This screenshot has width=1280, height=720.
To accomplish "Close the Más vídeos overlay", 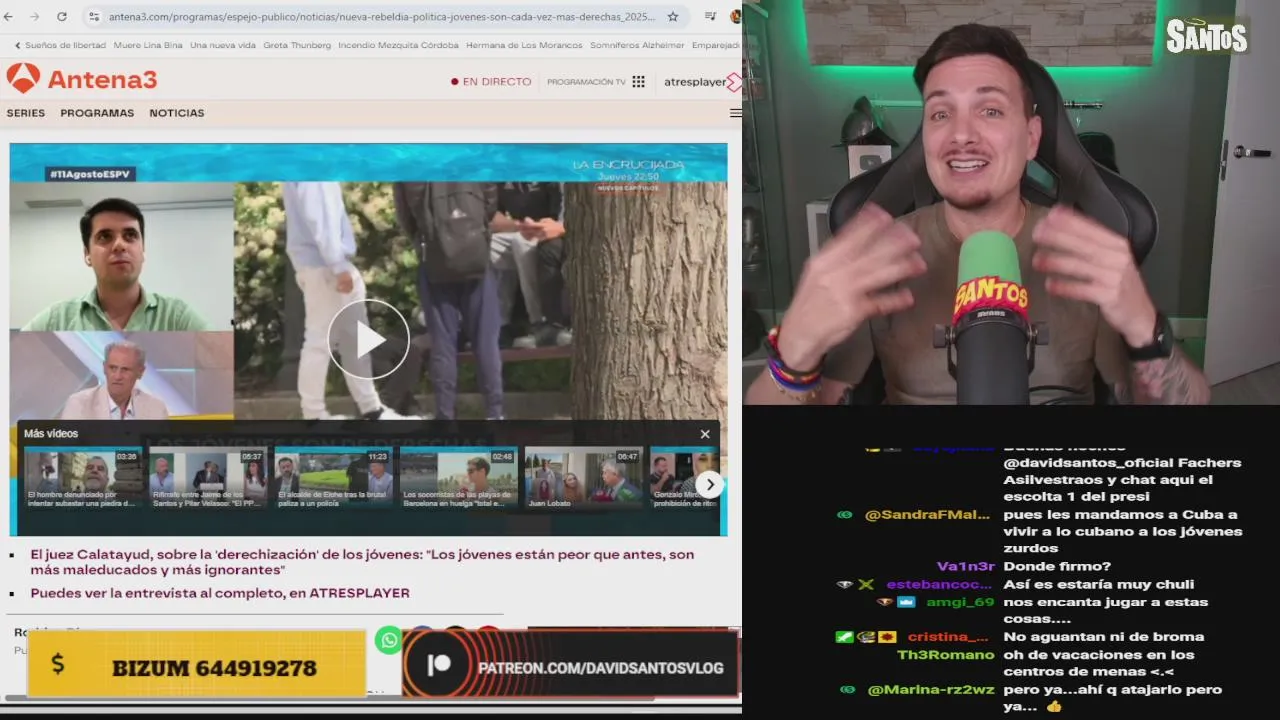I will pos(705,434).
